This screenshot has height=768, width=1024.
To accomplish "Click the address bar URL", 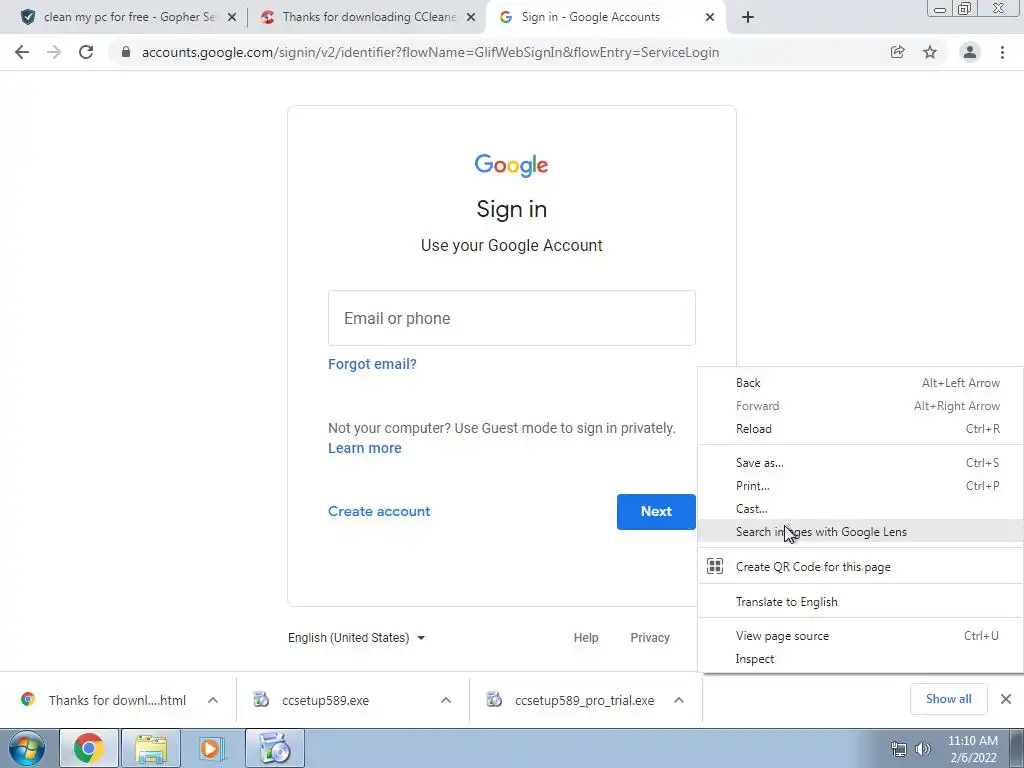I will coord(430,52).
